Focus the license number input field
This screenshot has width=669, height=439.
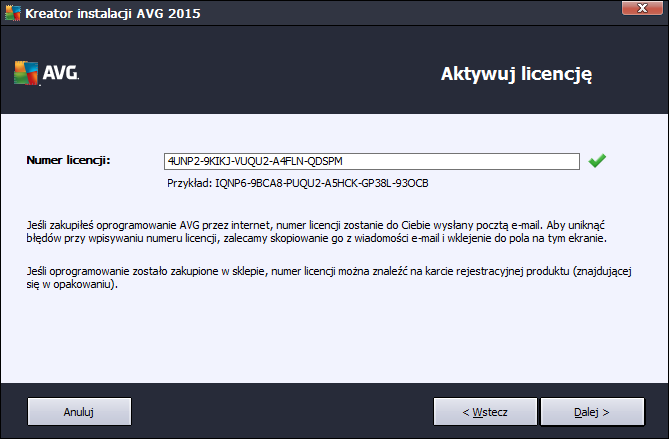pyautogui.click(x=372, y=161)
